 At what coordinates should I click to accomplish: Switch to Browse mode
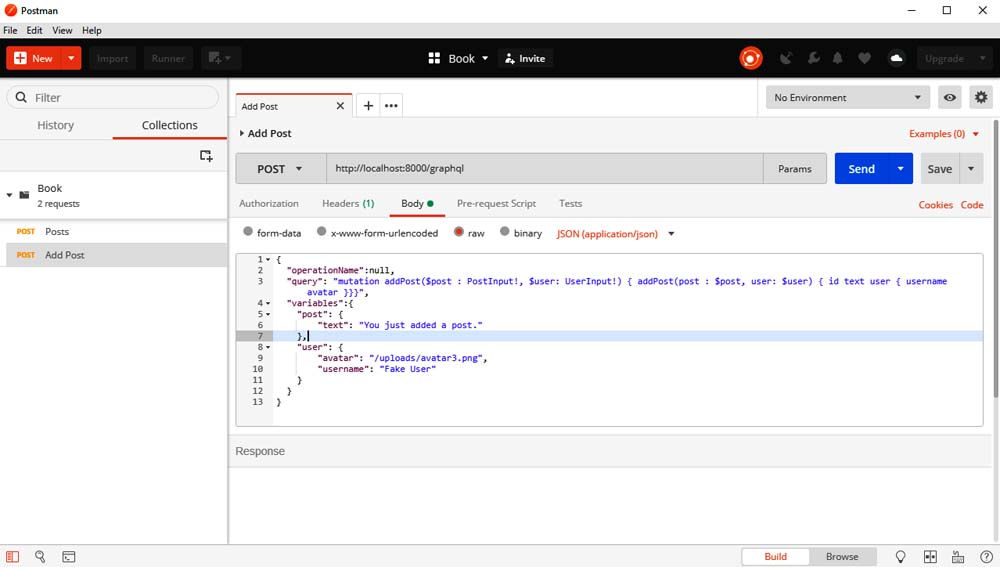pos(842,557)
